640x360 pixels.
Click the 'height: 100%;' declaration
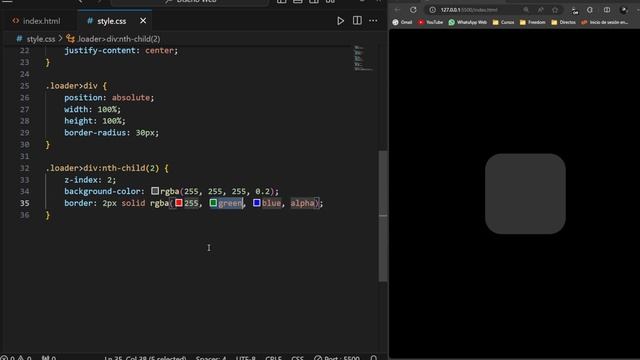tap(95, 121)
